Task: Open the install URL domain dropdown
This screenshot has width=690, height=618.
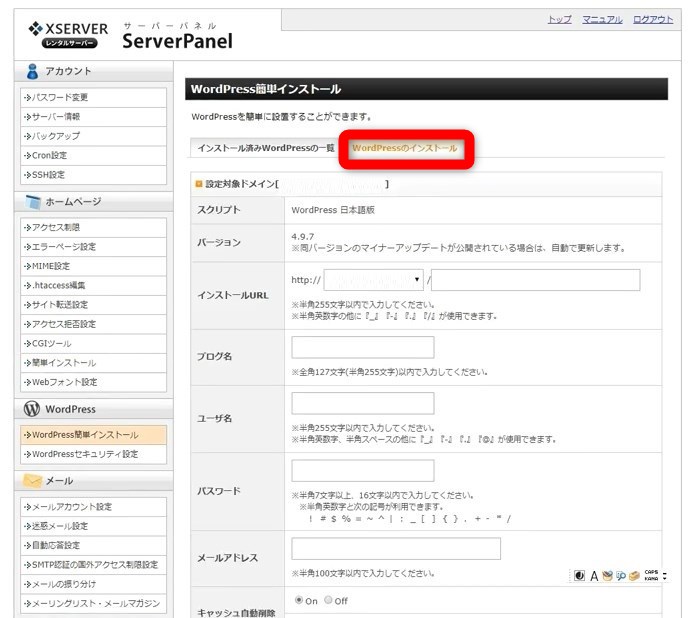Action: point(373,280)
